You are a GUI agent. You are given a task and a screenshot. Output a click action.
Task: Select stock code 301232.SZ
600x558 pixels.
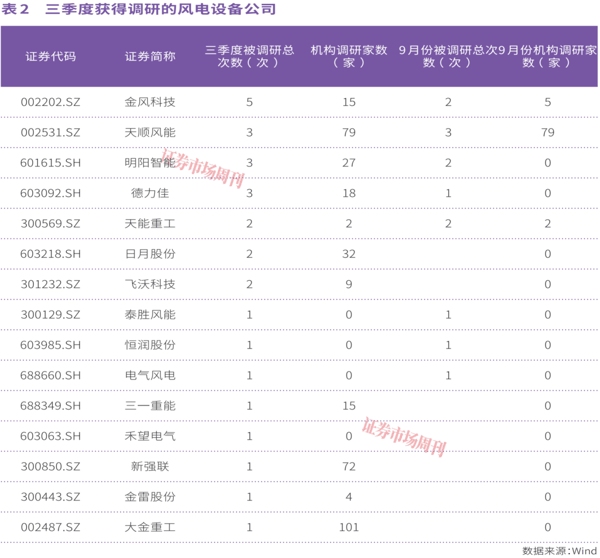coord(51,284)
